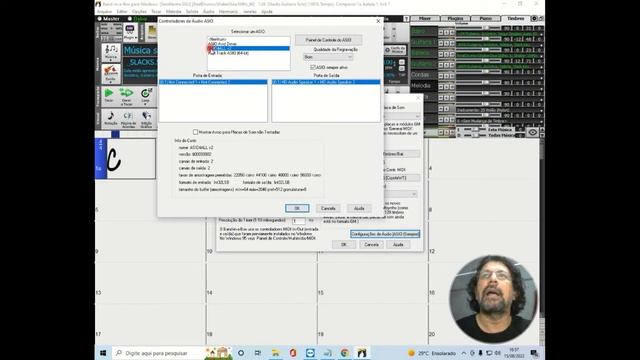
Task: Click Cancela in the ASIO drivers dialog
Action: (x=328, y=208)
